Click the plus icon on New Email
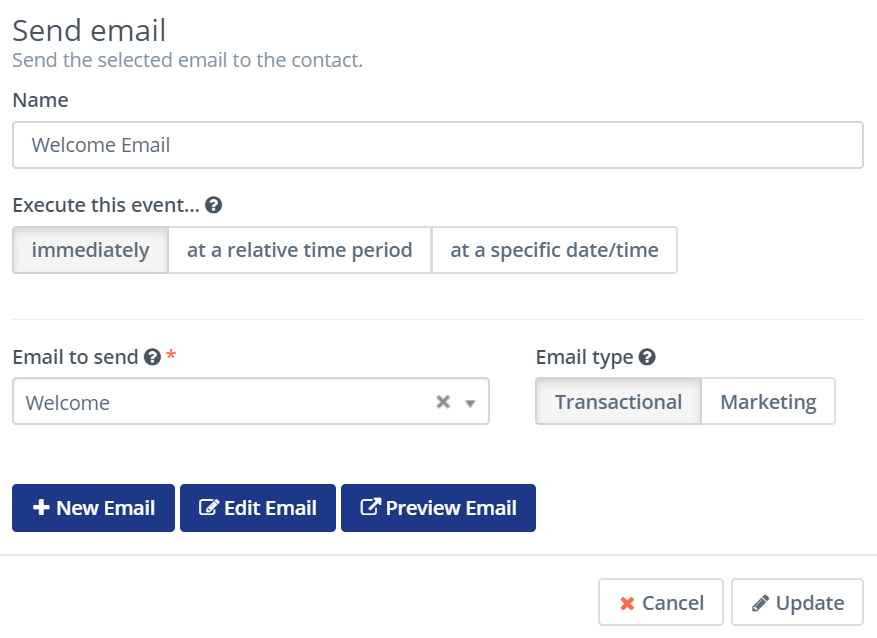Image resolution: width=877 pixels, height=638 pixels. pos(41,508)
